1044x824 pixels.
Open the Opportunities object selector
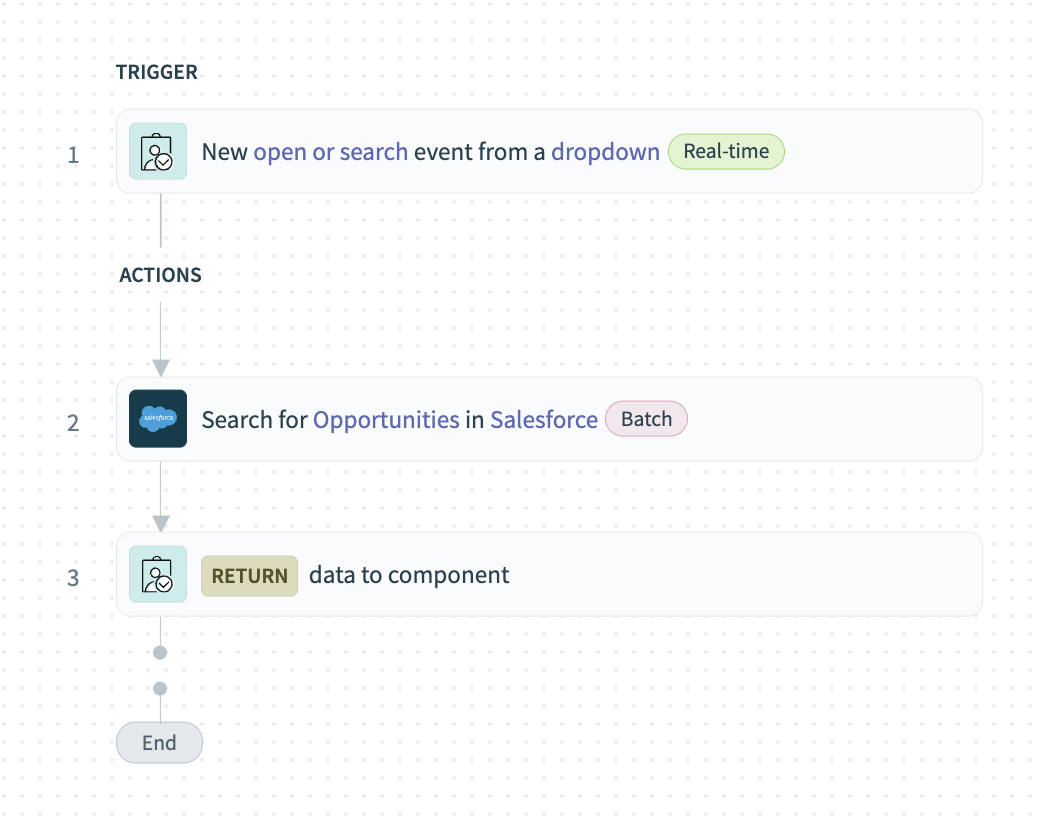(385, 419)
